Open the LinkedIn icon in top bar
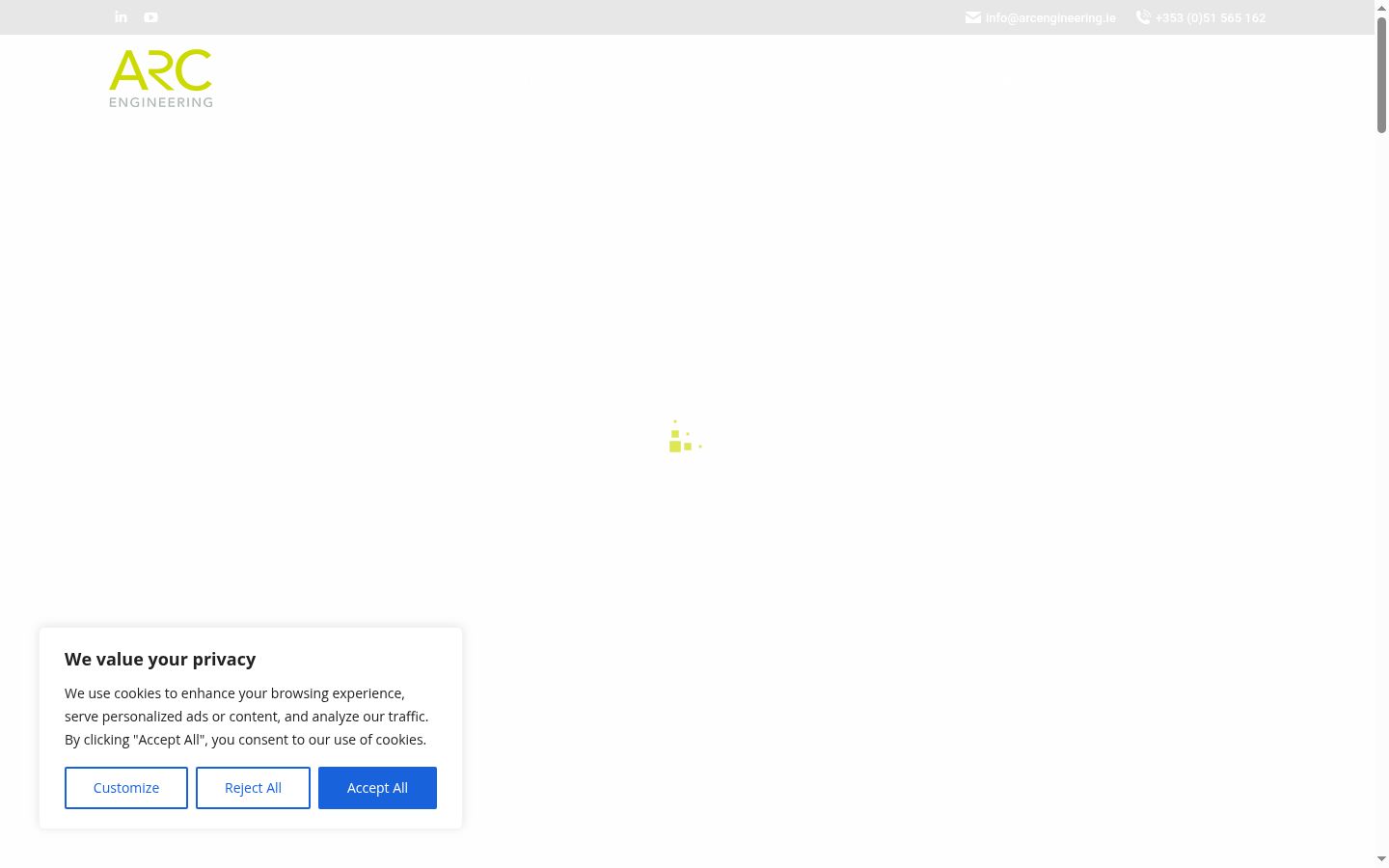 pyautogui.click(x=121, y=17)
